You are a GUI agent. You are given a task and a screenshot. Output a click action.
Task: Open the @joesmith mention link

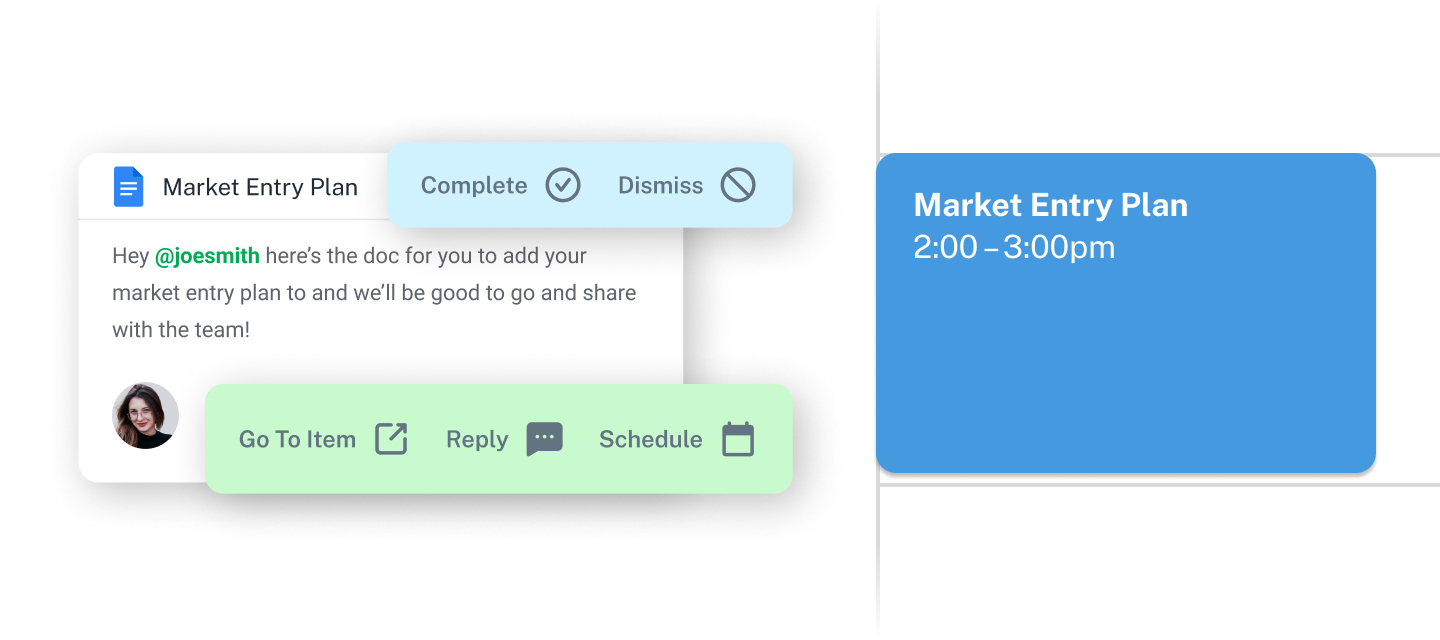point(208,256)
